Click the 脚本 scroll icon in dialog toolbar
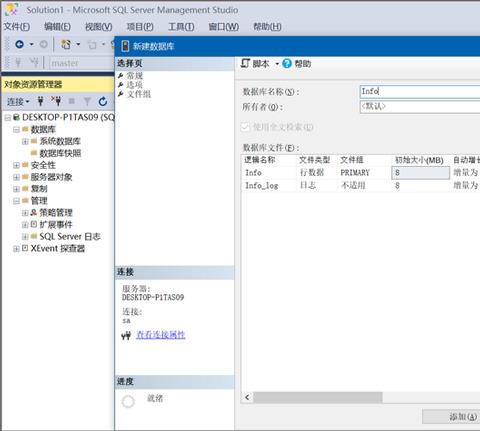Screen dimensions: 480x431 click(245, 63)
